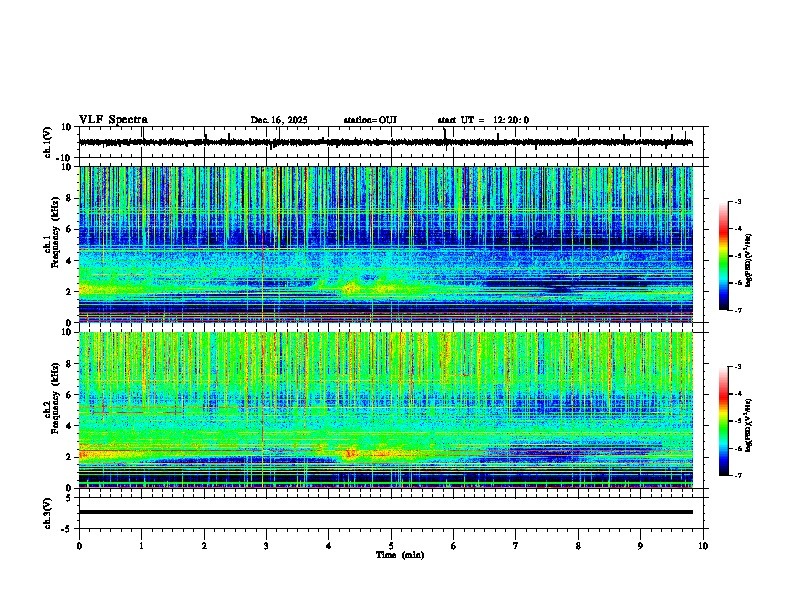The width and height of the screenshot is (792, 612).
Task: Click the '4' kHz tick on ch.1 spectrogram
Action: (69, 261)
